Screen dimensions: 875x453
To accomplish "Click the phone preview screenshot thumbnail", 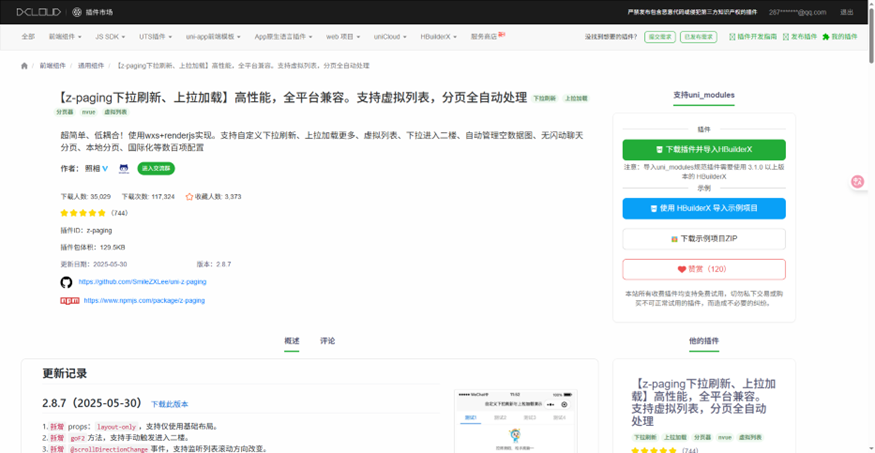I will pos(516,421).
